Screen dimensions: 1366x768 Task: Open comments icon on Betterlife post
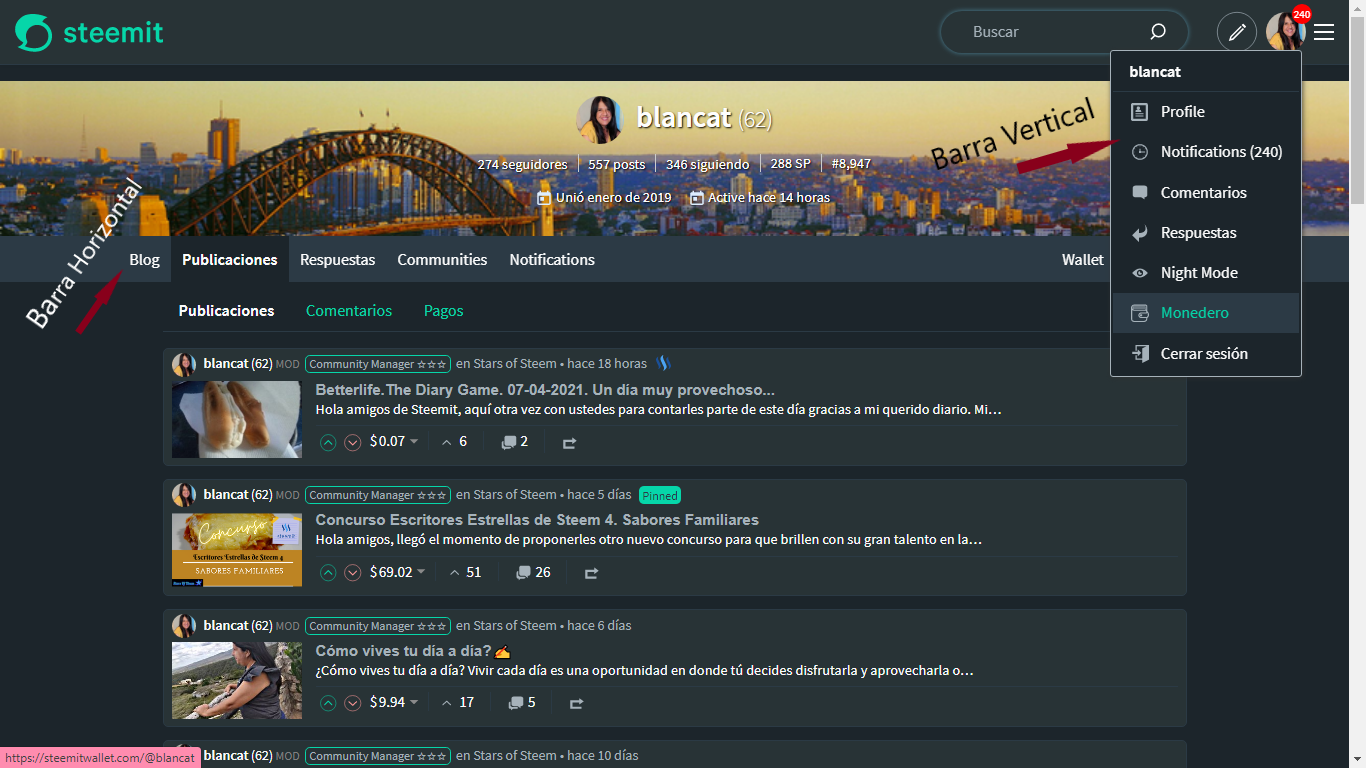(x=510, y=442)
